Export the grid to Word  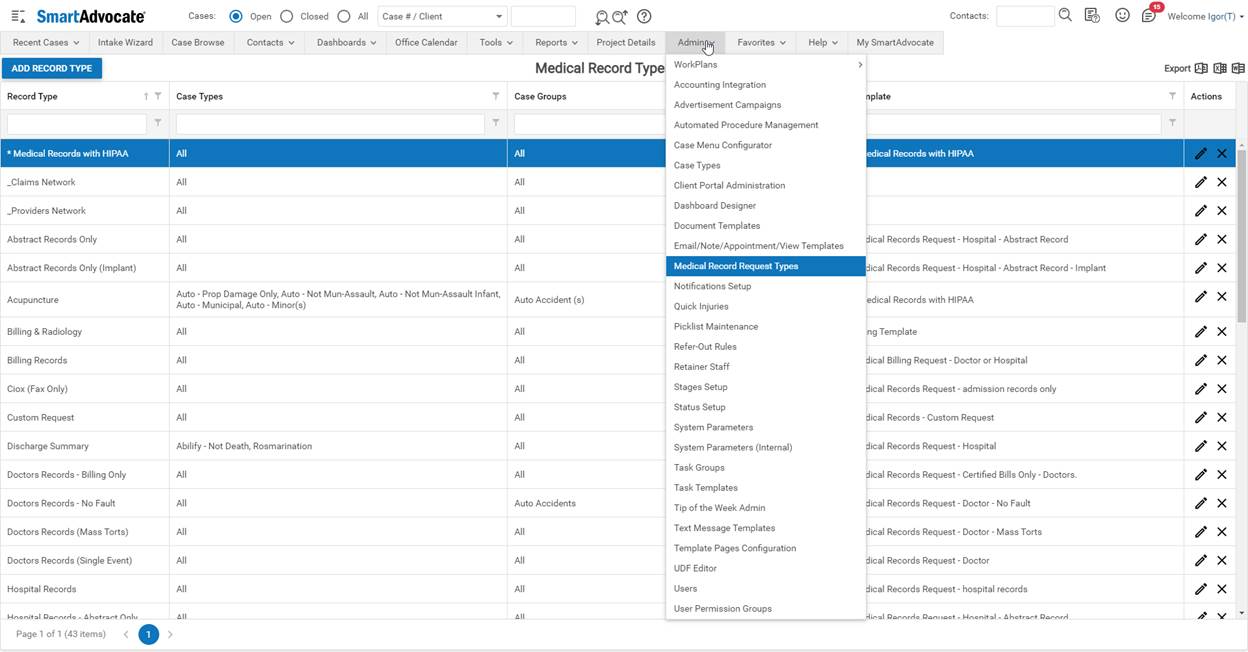tap(1238, 68)
